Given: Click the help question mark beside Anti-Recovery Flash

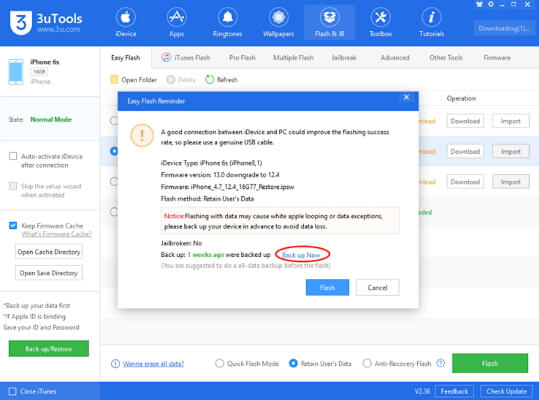Looking at the screenshot, I should tap(440, 363).
